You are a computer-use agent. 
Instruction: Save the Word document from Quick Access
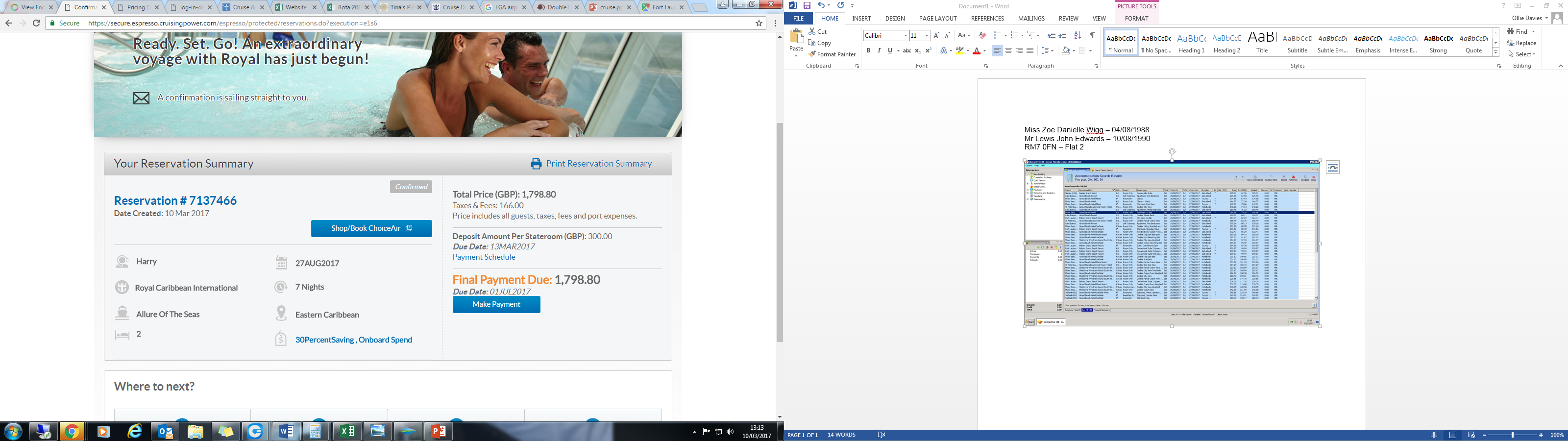(807, 5)
